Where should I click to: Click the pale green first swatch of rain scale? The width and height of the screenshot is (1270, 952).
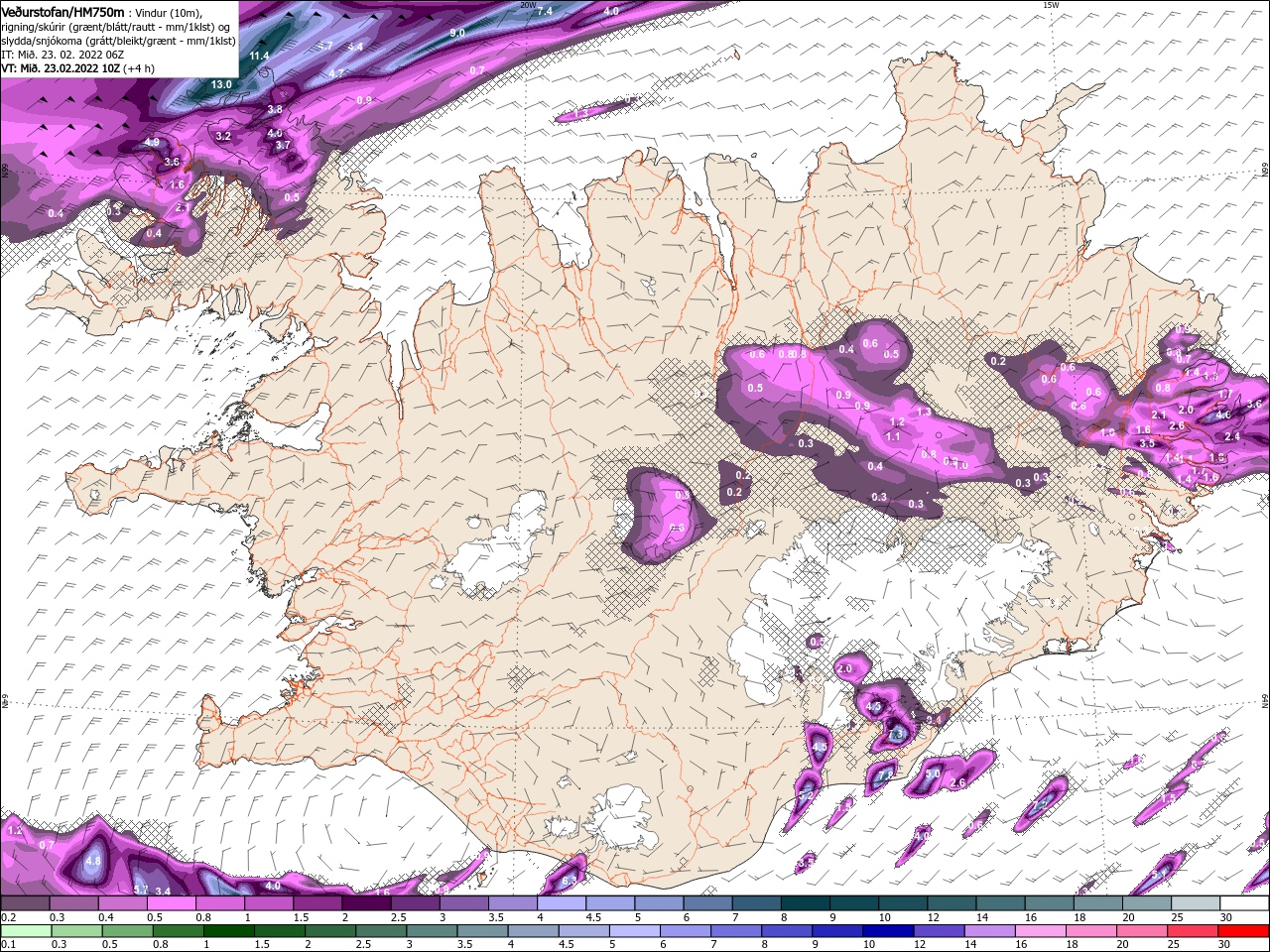(25, 931)
